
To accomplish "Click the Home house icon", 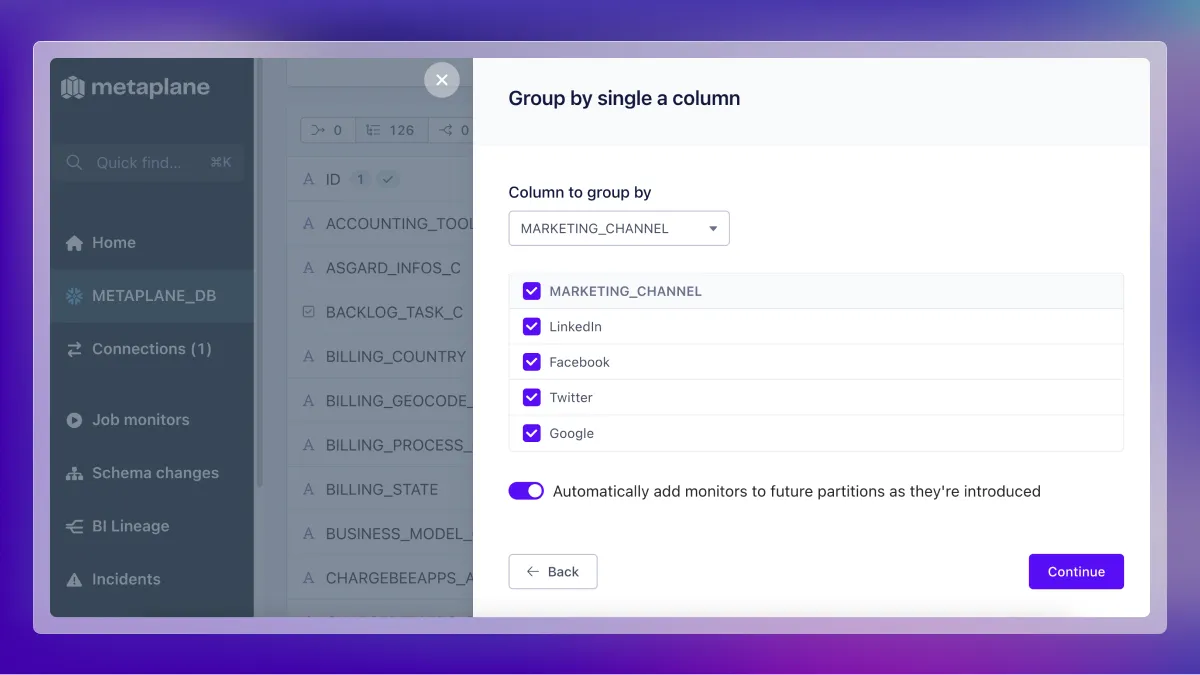I will coord(74,243).
